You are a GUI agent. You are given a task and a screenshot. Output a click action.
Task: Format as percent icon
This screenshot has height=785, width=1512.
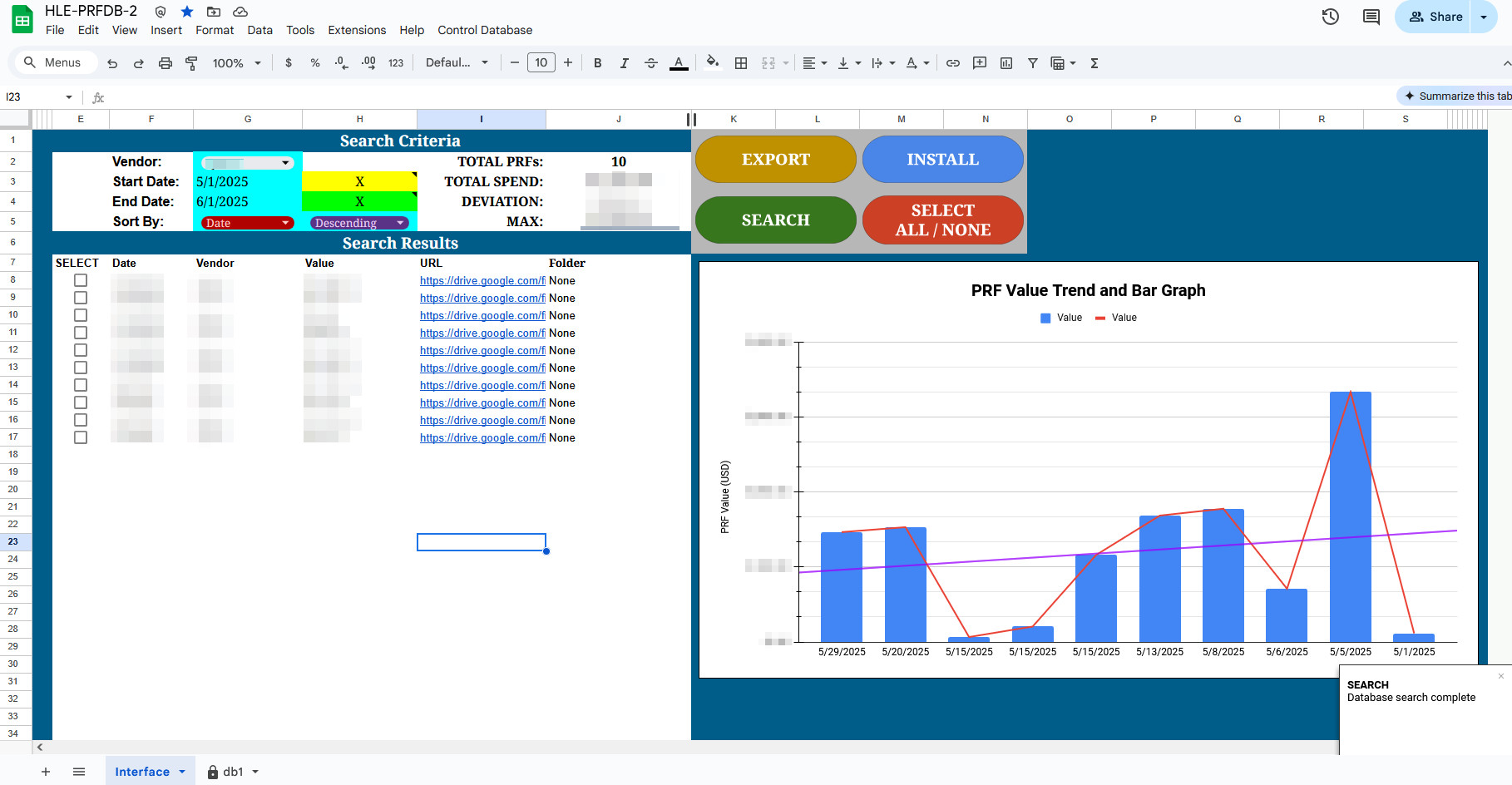pos(315,63)
